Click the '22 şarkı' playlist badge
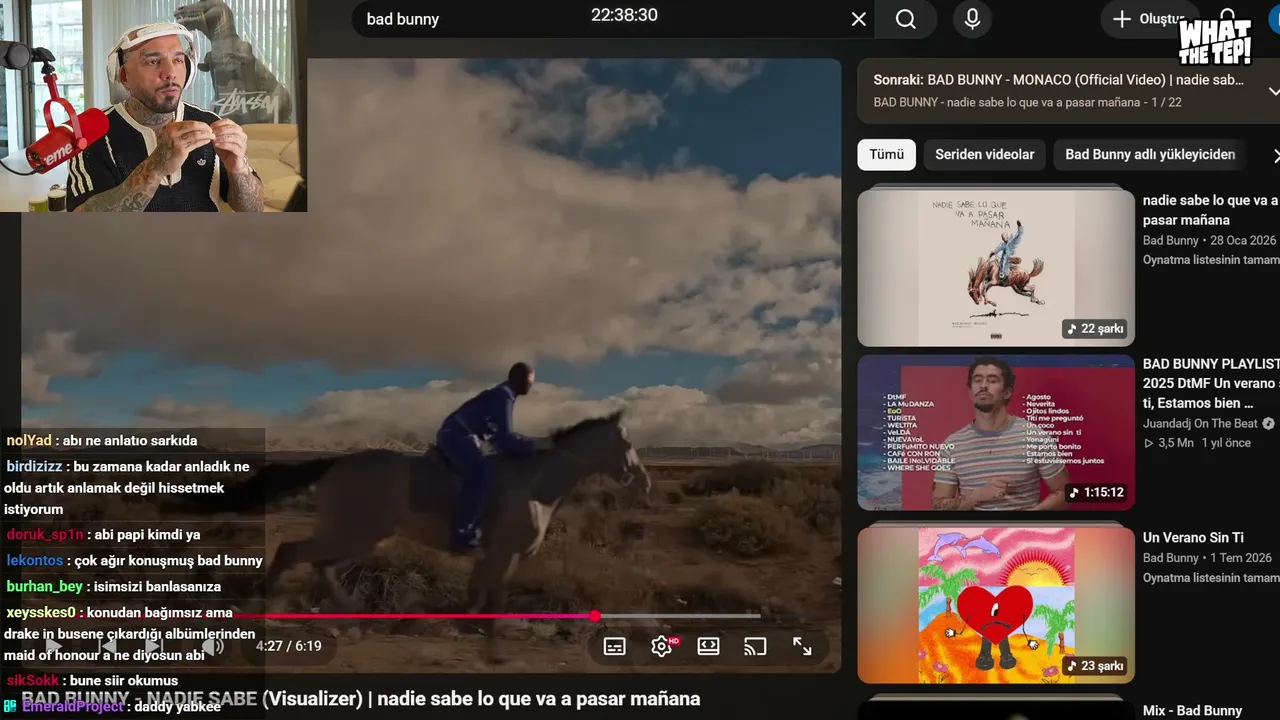Screen dimensions: 1280x720 pyautogui.click(x=1096, y=329)
